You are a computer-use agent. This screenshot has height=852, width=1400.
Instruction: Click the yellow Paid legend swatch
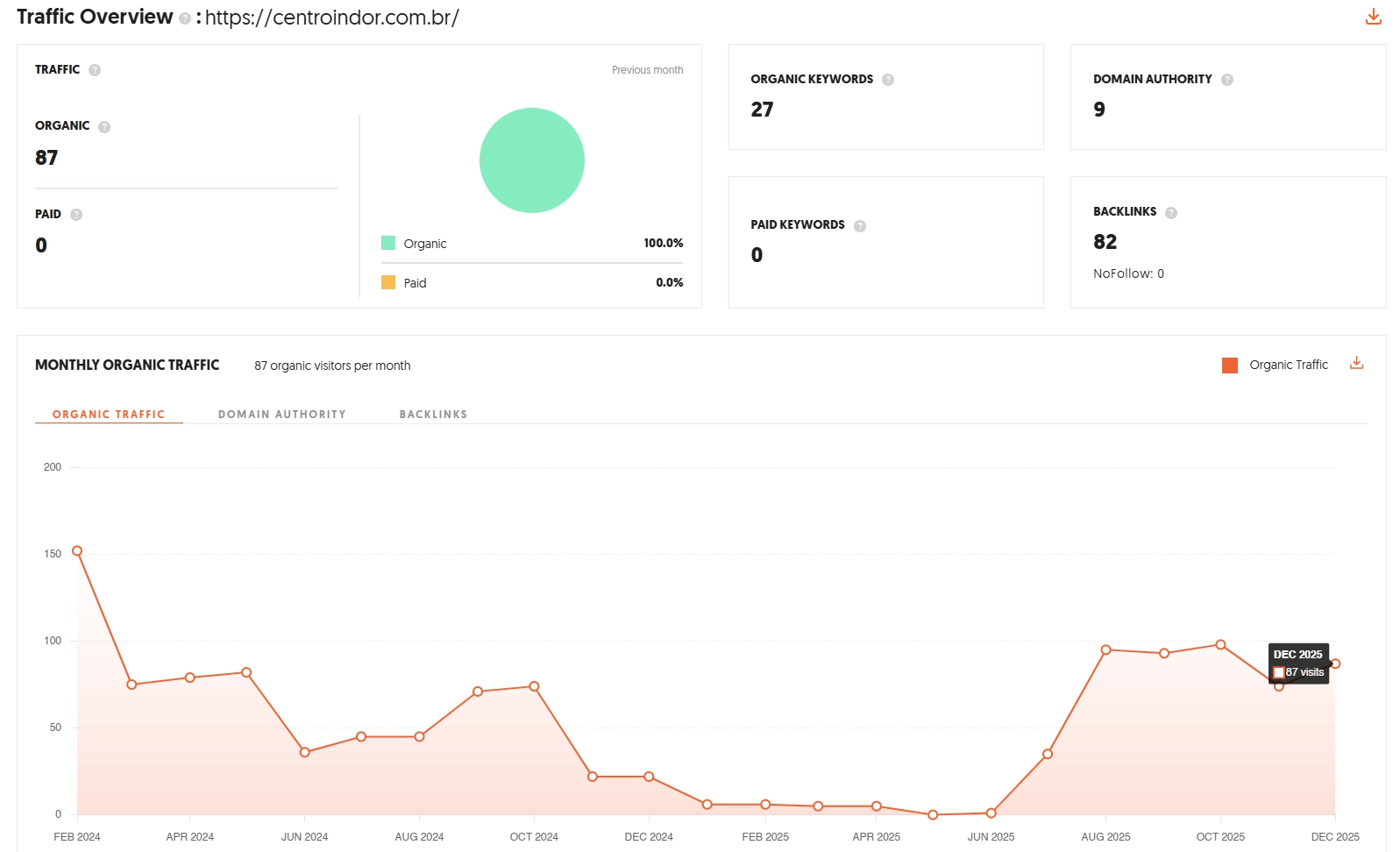tap(388, 282)
